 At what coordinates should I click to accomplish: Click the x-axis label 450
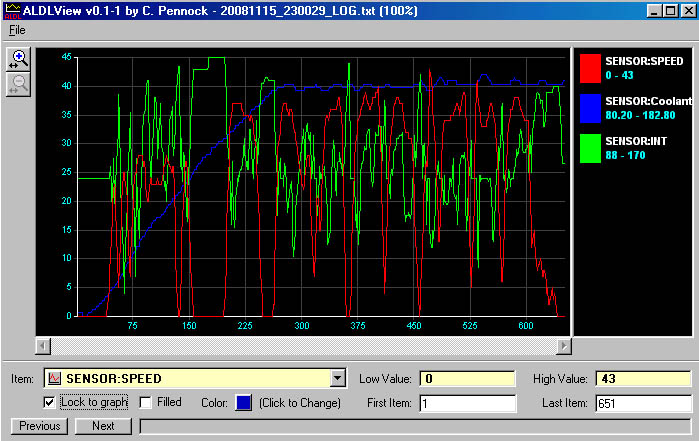414,326
